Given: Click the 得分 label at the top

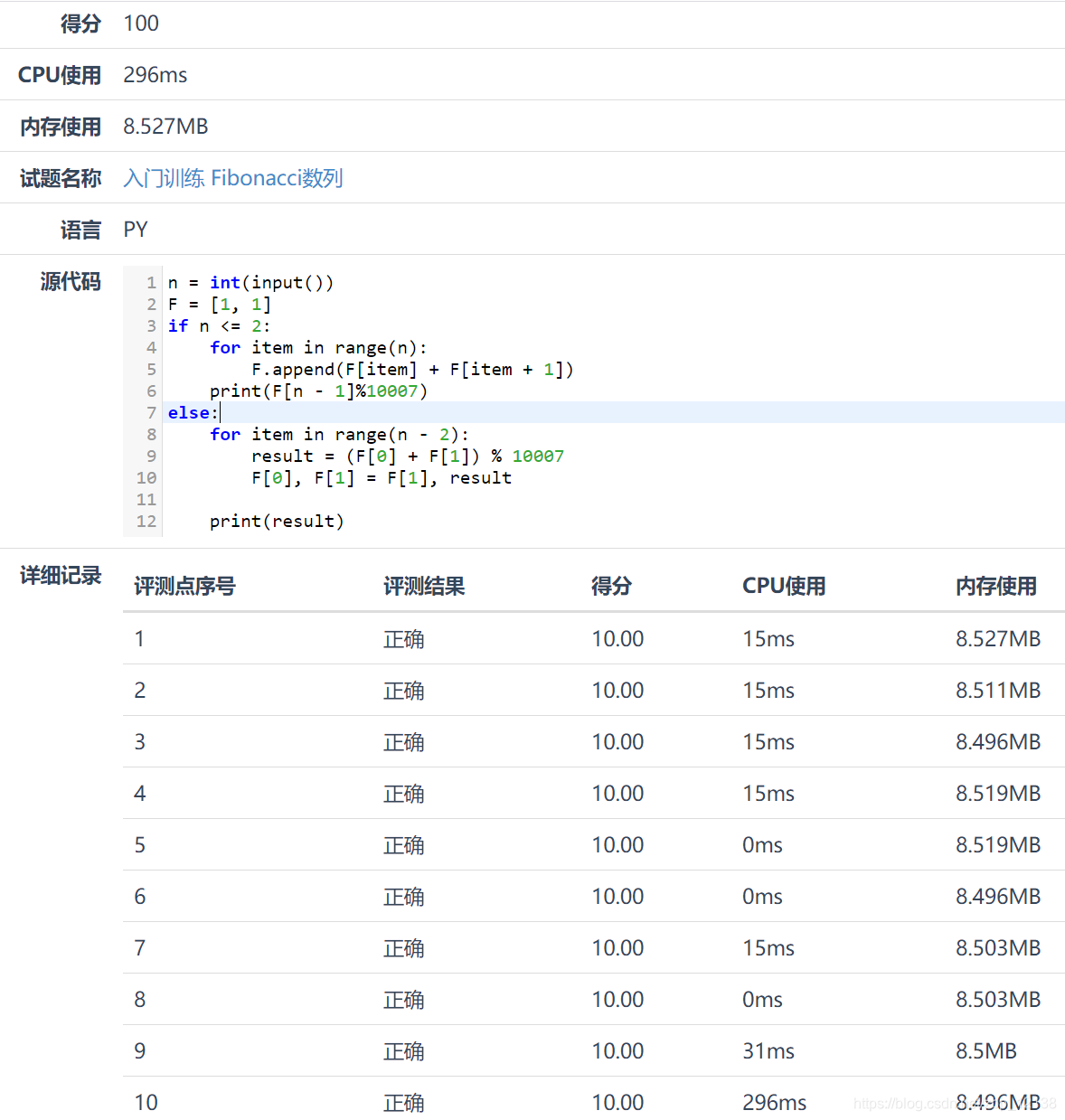Looking at the screenshot, I should point(80,24).
